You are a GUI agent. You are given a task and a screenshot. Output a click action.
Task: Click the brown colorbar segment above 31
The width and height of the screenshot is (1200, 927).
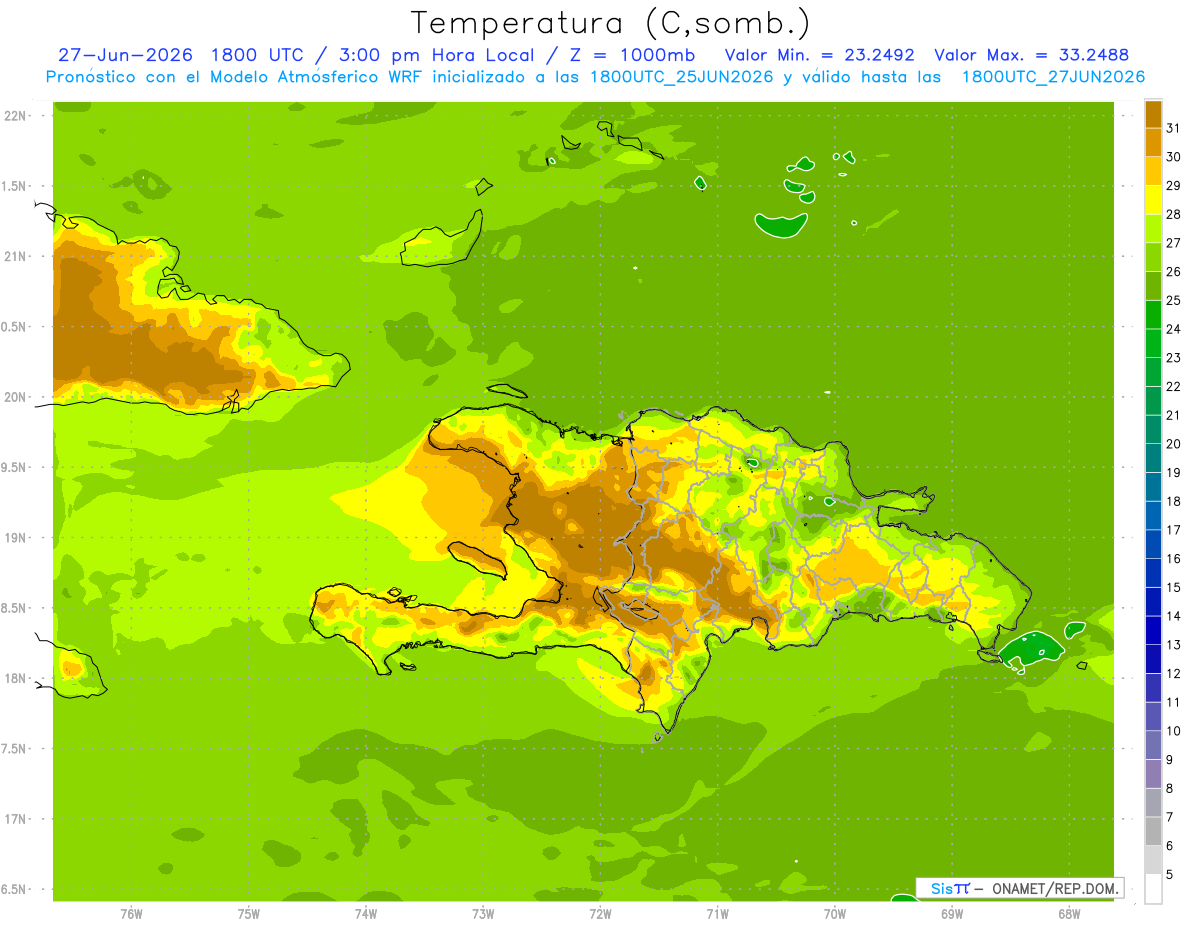(1153, 114)
